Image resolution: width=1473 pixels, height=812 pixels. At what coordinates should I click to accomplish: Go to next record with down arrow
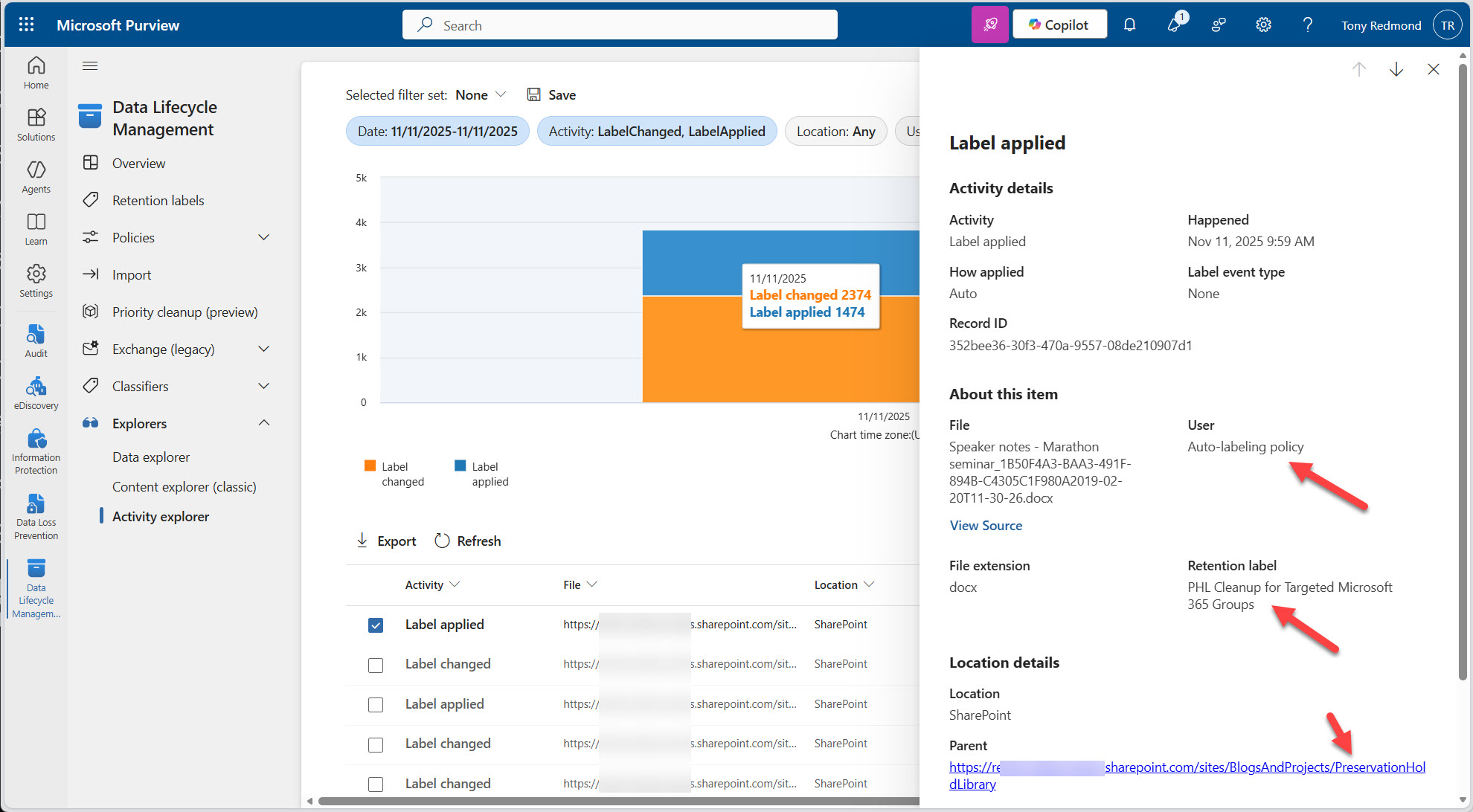click(x=1396, y=69)
